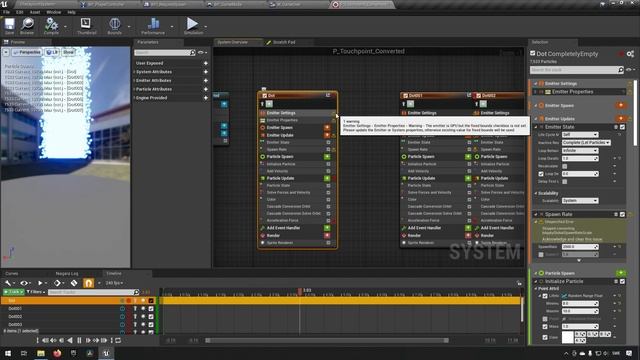Pause the timeline playback

[79, 340]
